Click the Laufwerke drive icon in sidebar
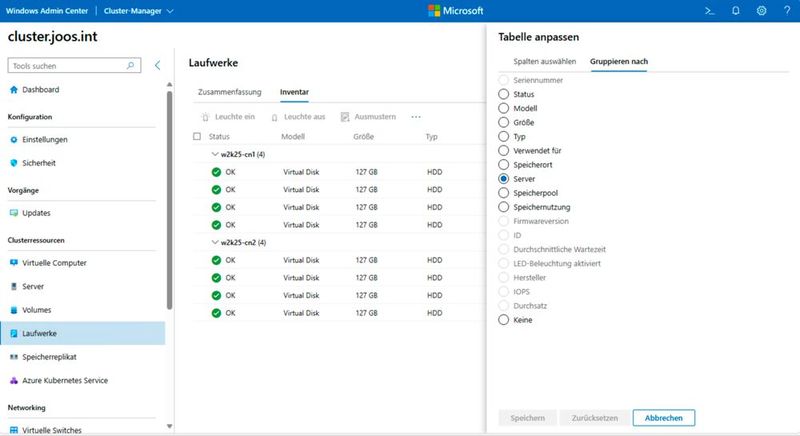800x436 pixels. [x=14, y=334]
